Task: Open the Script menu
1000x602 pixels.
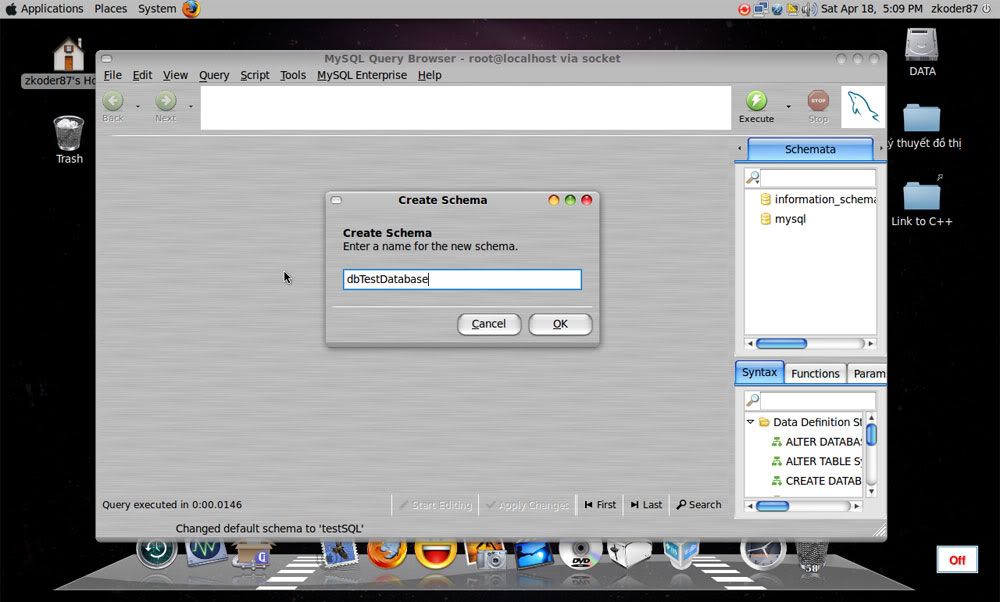Action: pyautogui.click(x=254, y=75)
